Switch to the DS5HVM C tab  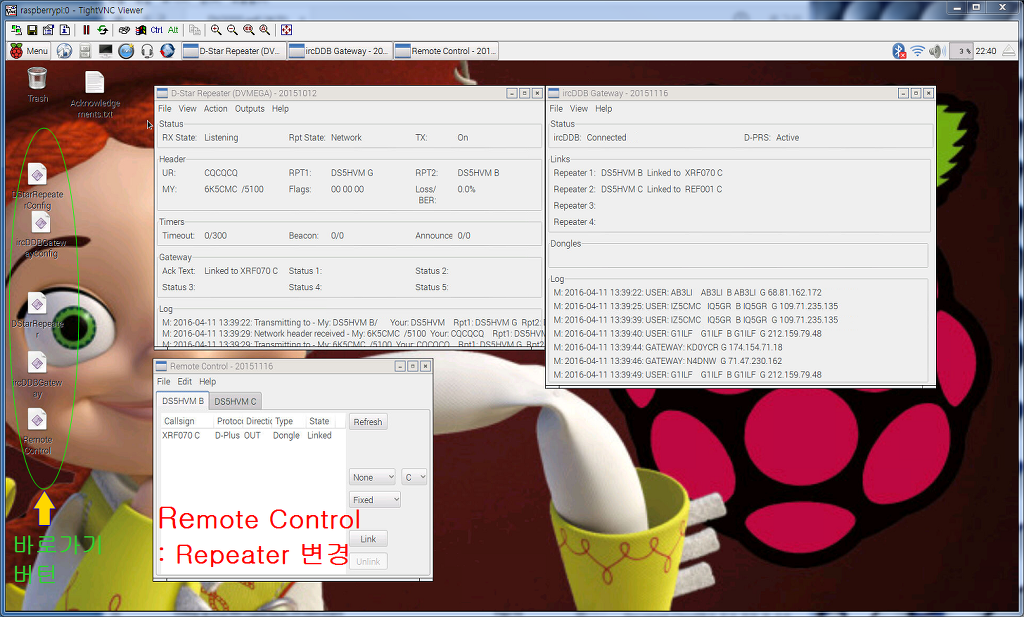235,402
